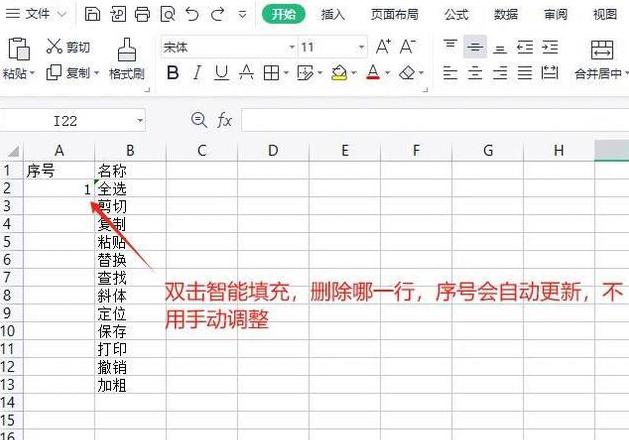Decrease font size with A- icon

point(408,47)
